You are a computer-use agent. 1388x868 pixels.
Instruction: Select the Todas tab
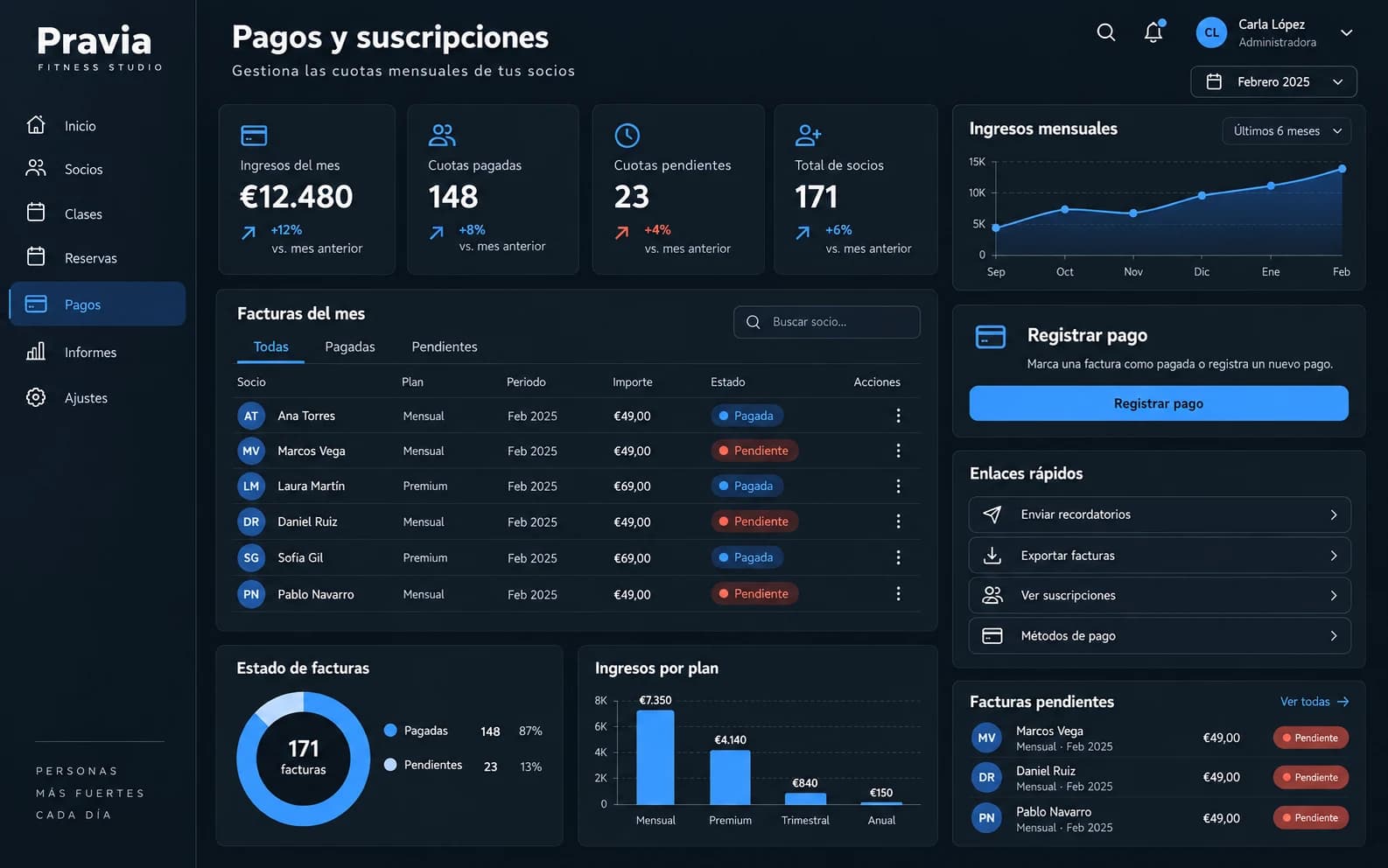click(270, 346)
